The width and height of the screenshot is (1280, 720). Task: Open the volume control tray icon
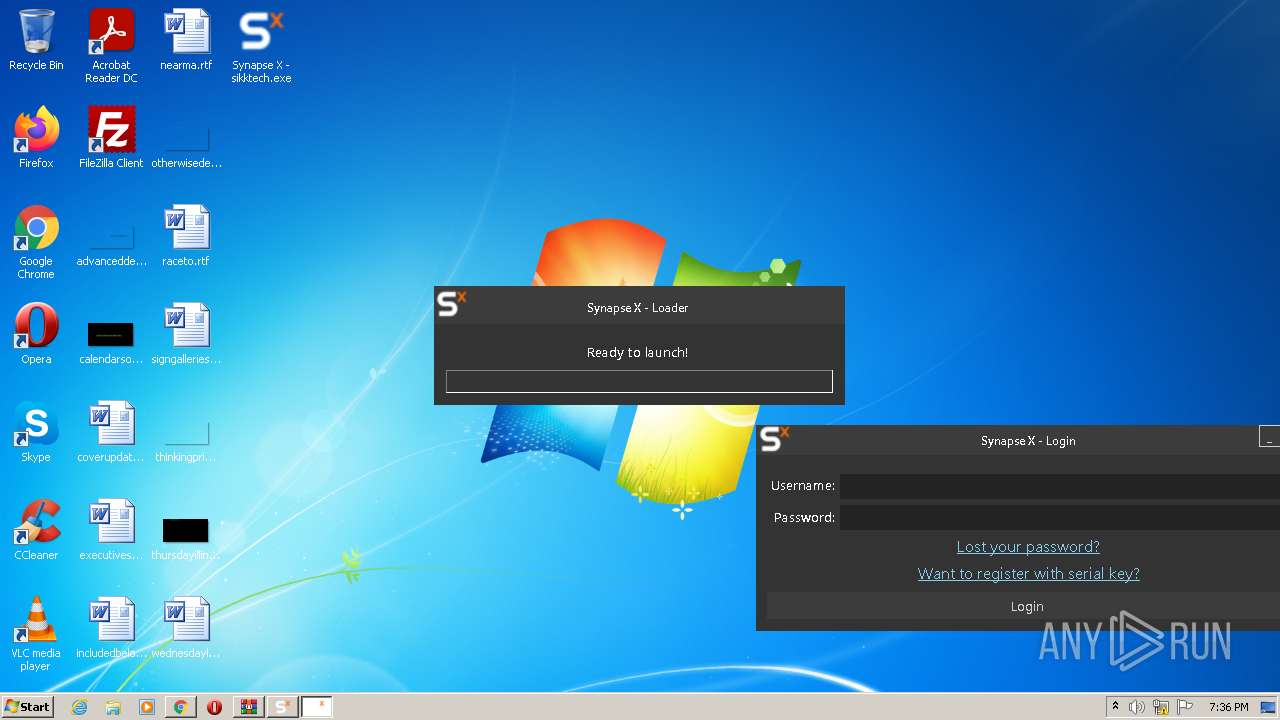(1137, 707)
